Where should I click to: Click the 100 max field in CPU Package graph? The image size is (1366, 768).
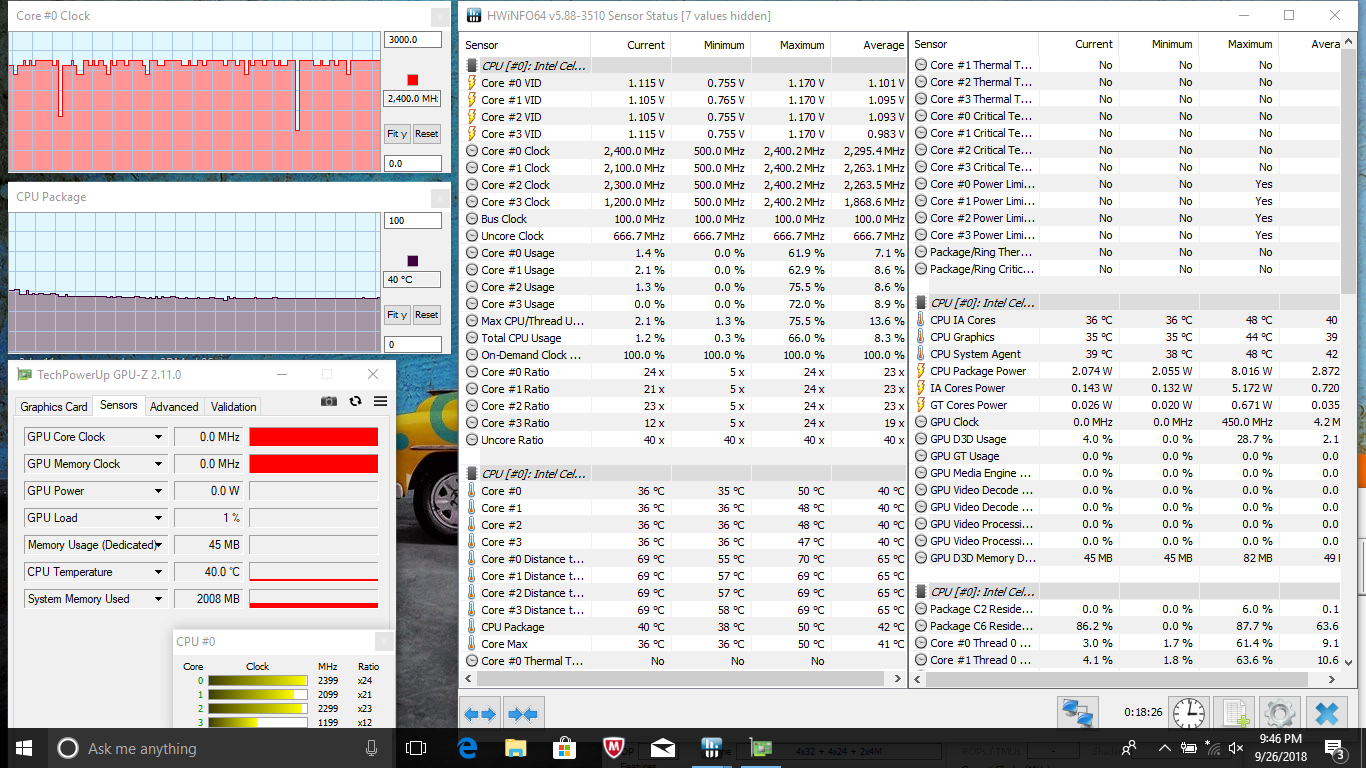412,221
